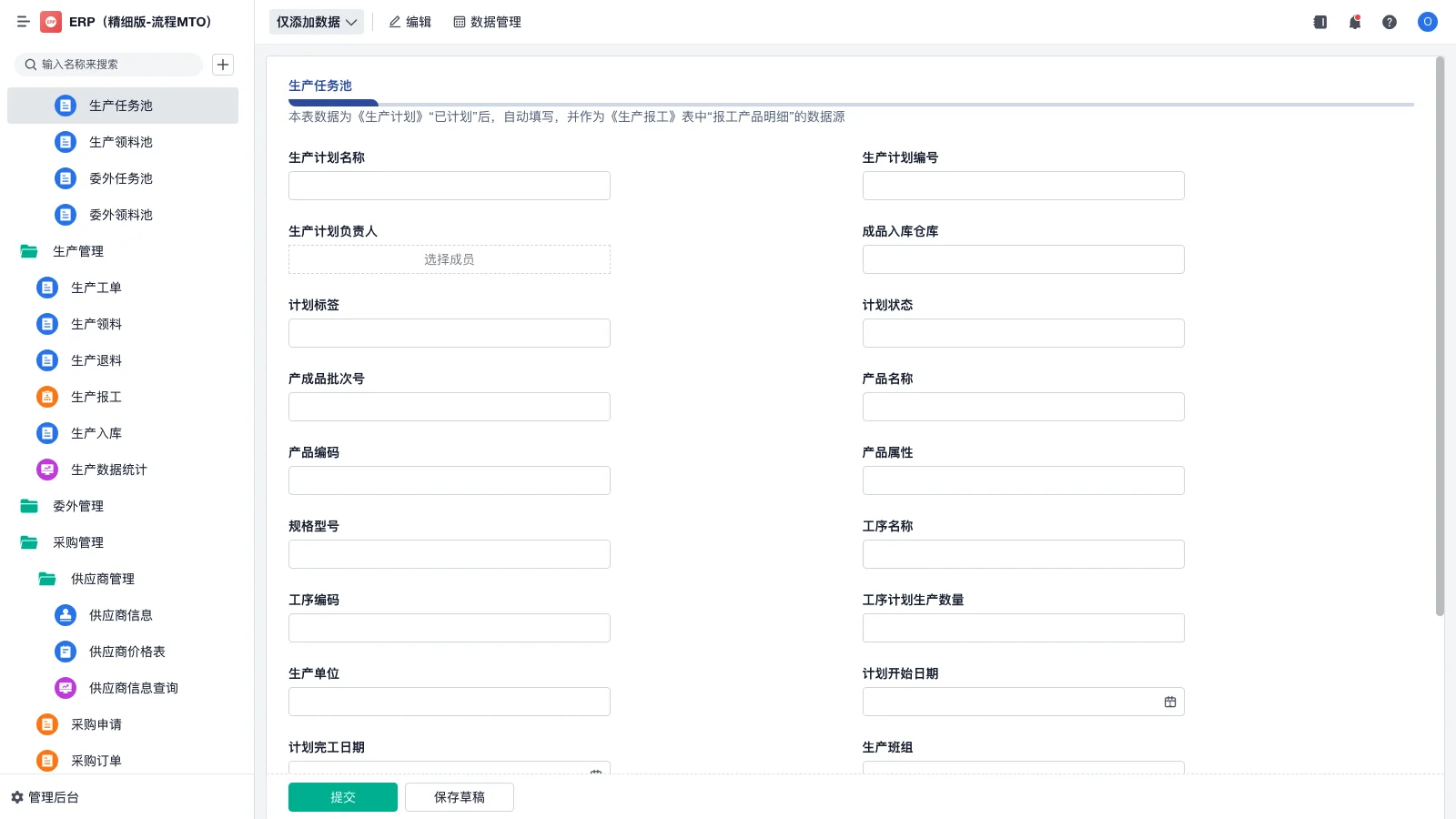Click the calendar icon on 计划开始日期
The image size is (1456, 819).
[1170, 701]
